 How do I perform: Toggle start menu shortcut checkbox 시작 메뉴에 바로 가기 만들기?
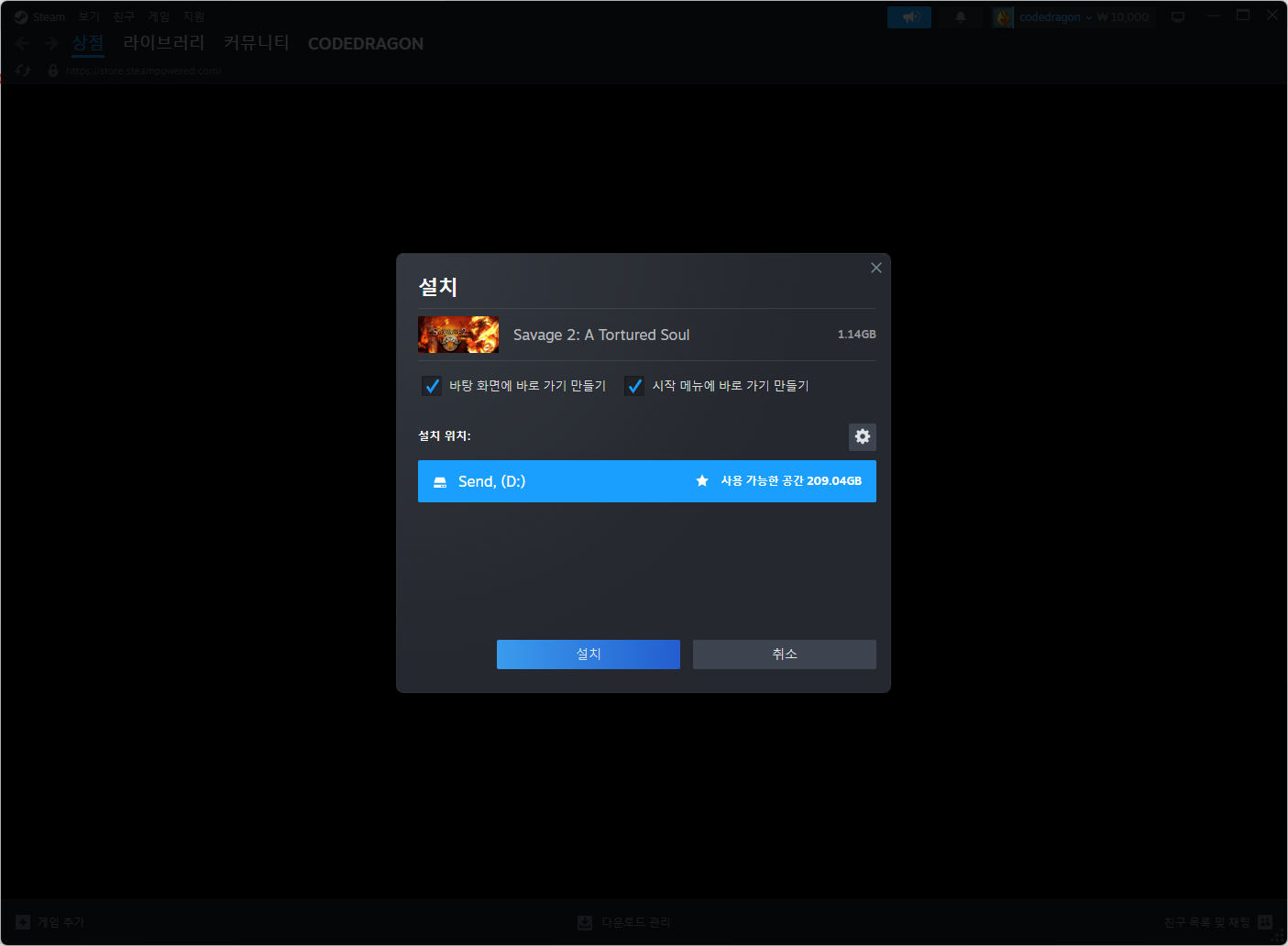(634, 386)
